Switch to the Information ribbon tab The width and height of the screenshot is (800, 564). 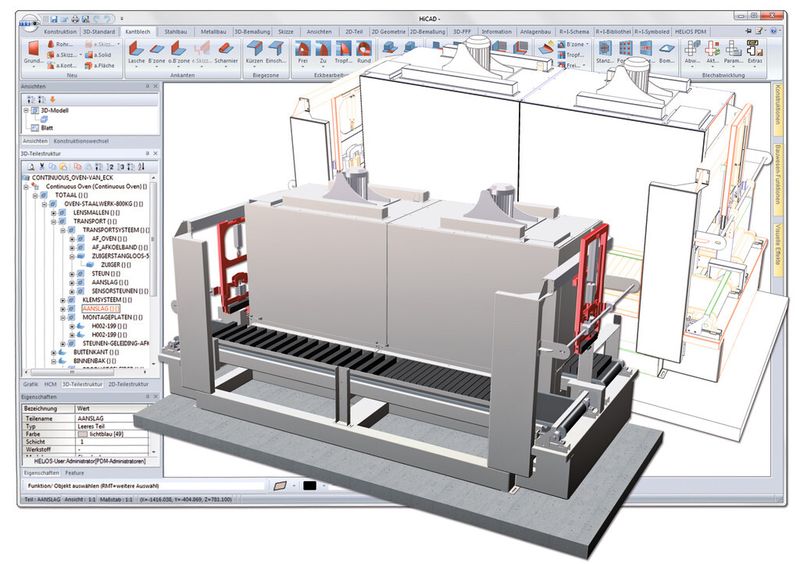[x=496, y=32]
